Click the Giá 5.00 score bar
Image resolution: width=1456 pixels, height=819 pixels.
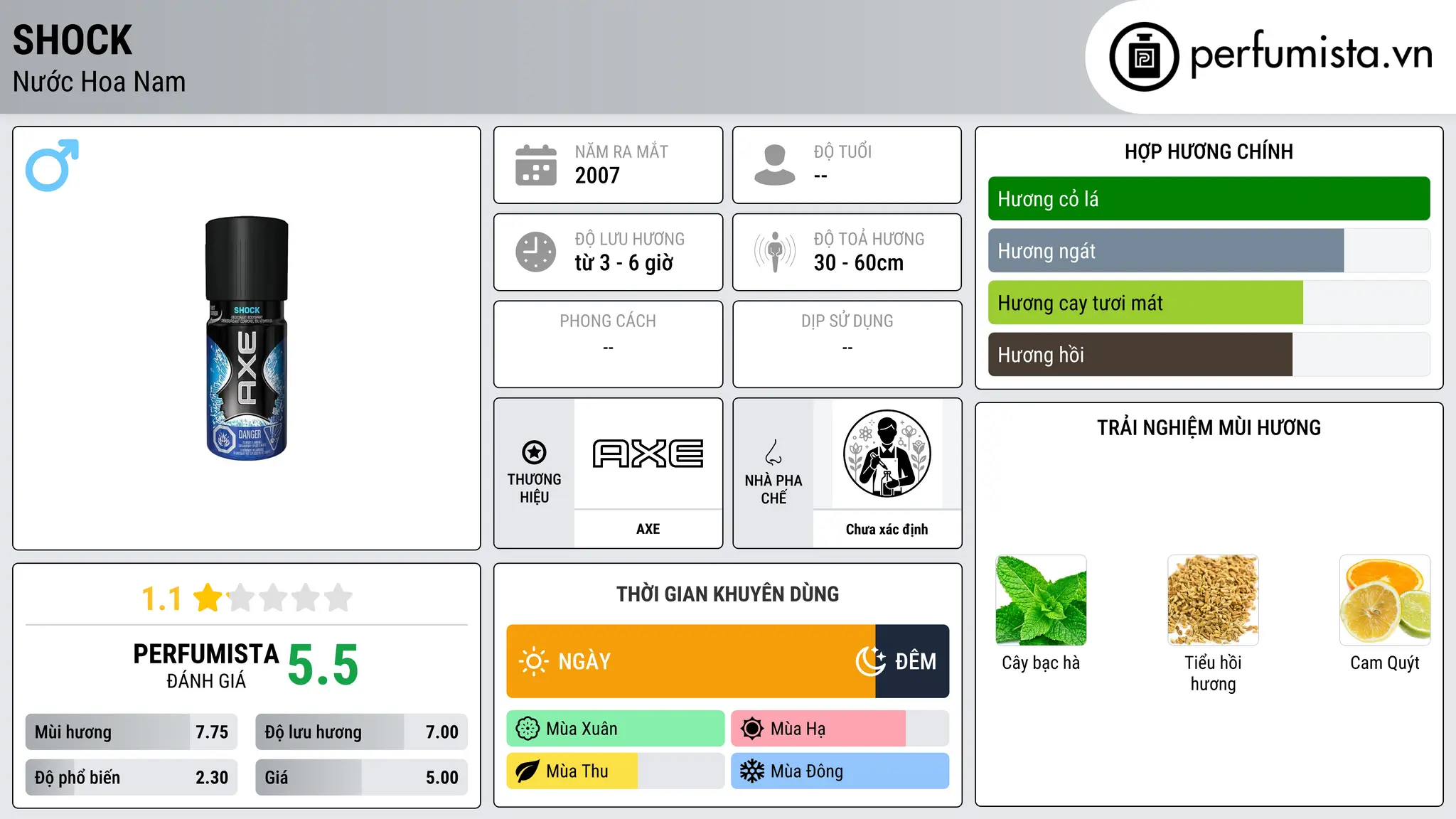point(361,778)
